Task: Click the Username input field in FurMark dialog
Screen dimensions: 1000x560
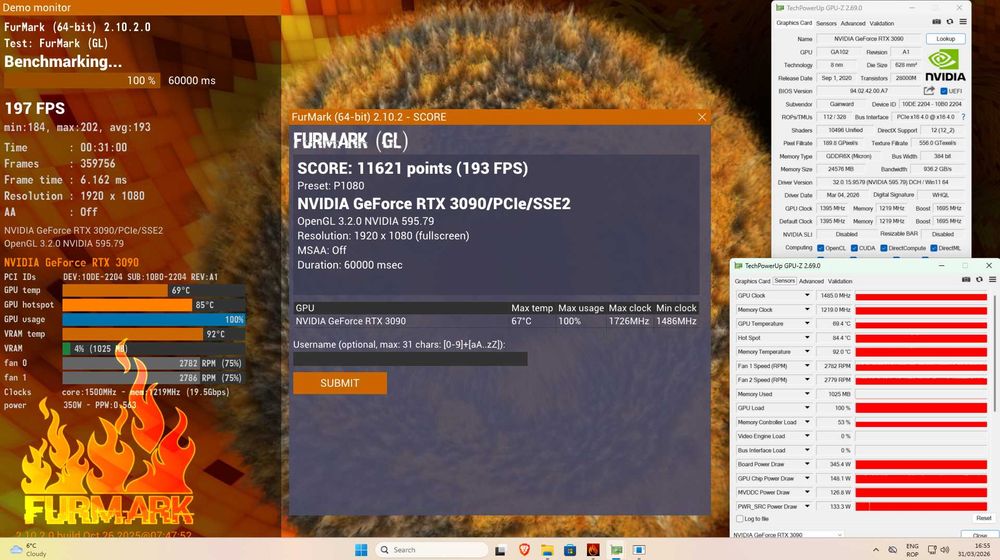Action: (x=410, y=358)
